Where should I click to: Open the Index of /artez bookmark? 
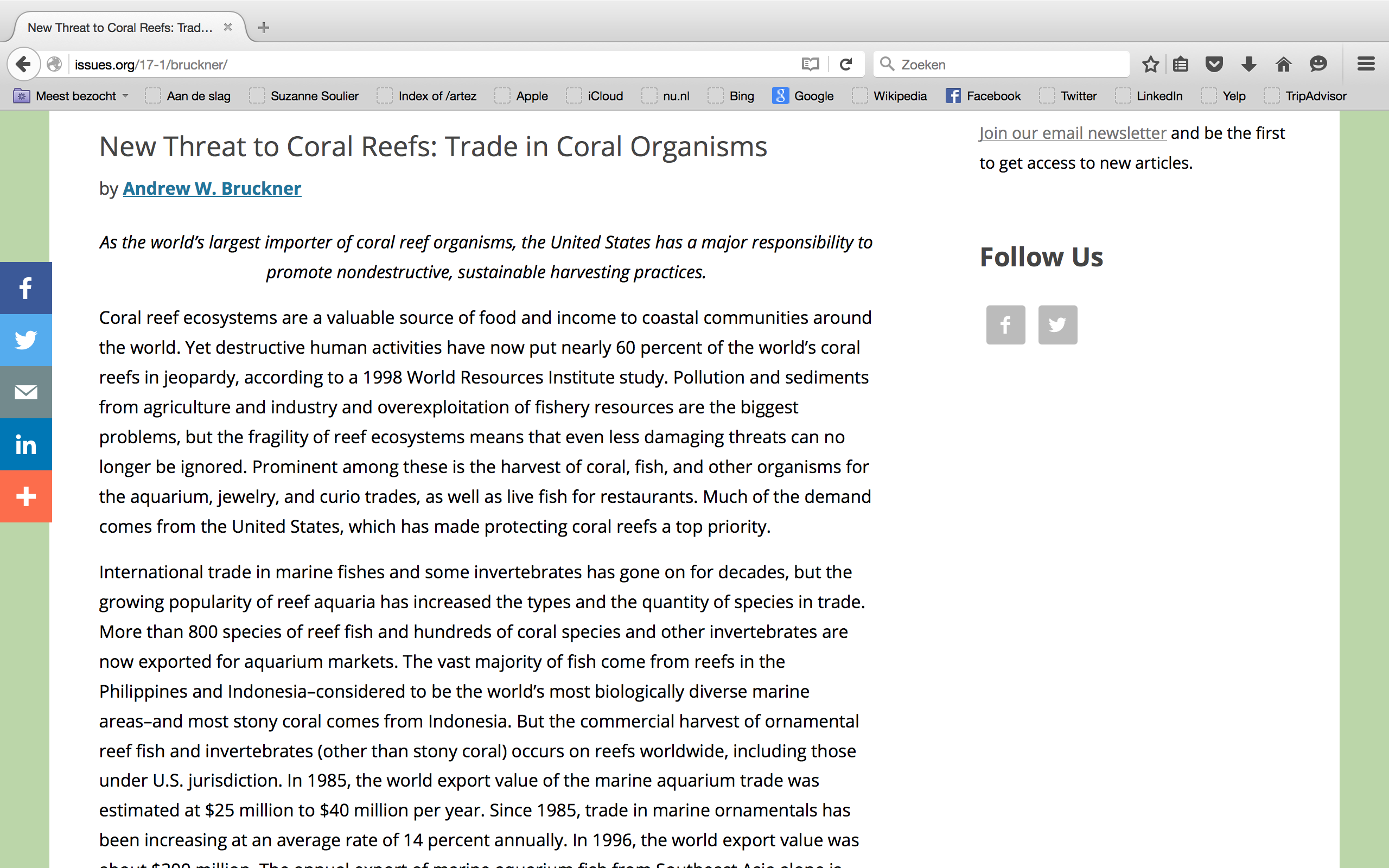[x=426, y=96]
